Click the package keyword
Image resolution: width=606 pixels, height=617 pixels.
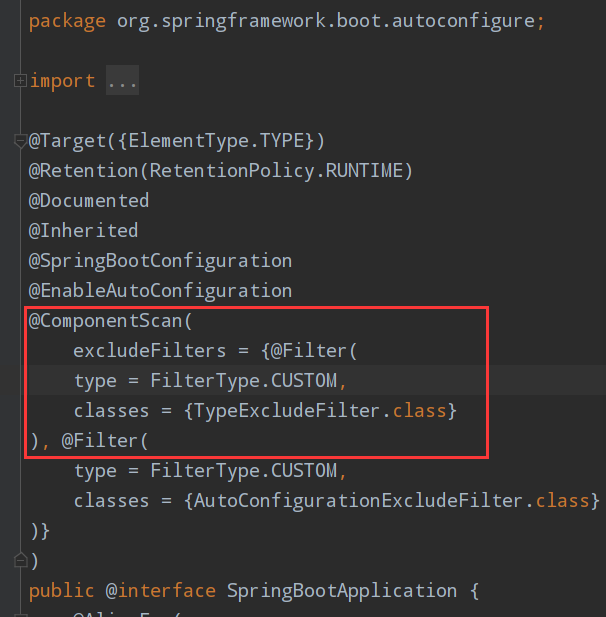pos(67,21)
